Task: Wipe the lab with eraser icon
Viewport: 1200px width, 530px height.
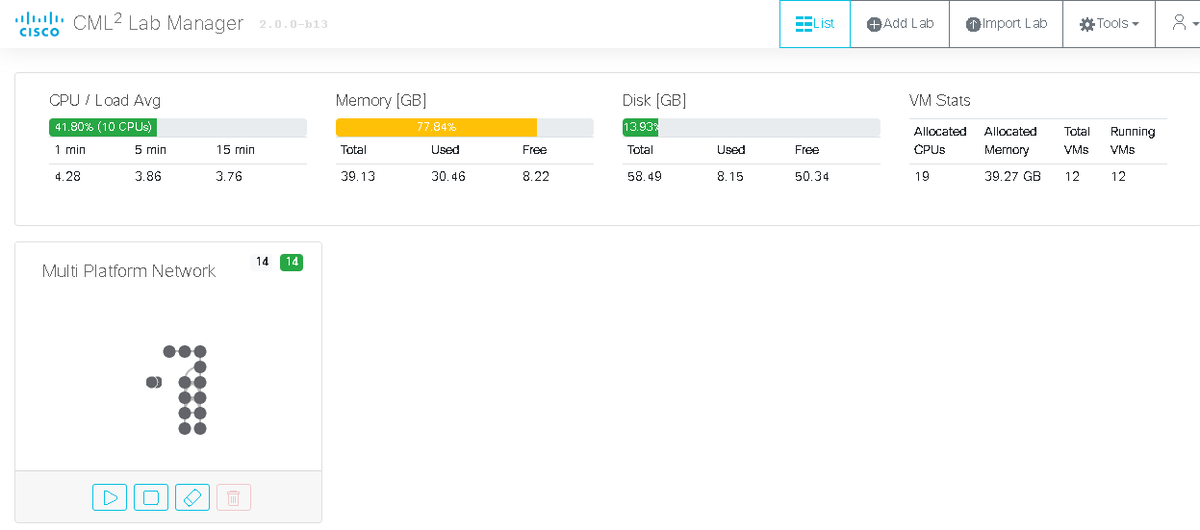Action: (192, 497)
